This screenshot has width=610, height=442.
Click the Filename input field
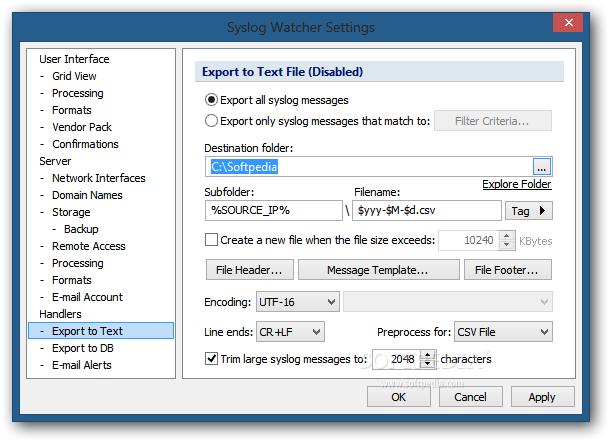427,210
